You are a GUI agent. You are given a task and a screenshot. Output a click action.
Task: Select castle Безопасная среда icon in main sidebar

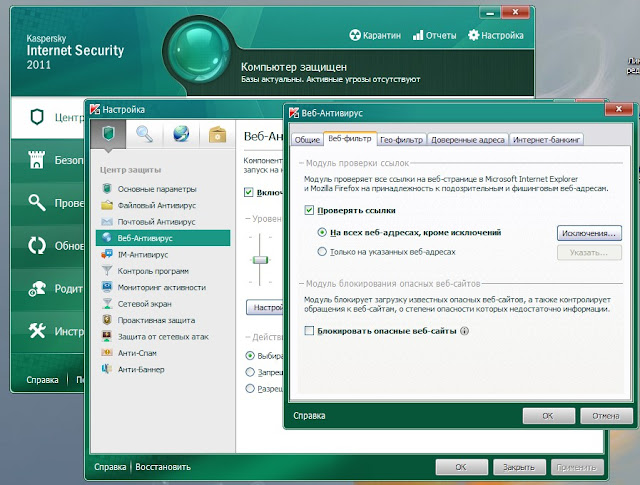[36, 160]
